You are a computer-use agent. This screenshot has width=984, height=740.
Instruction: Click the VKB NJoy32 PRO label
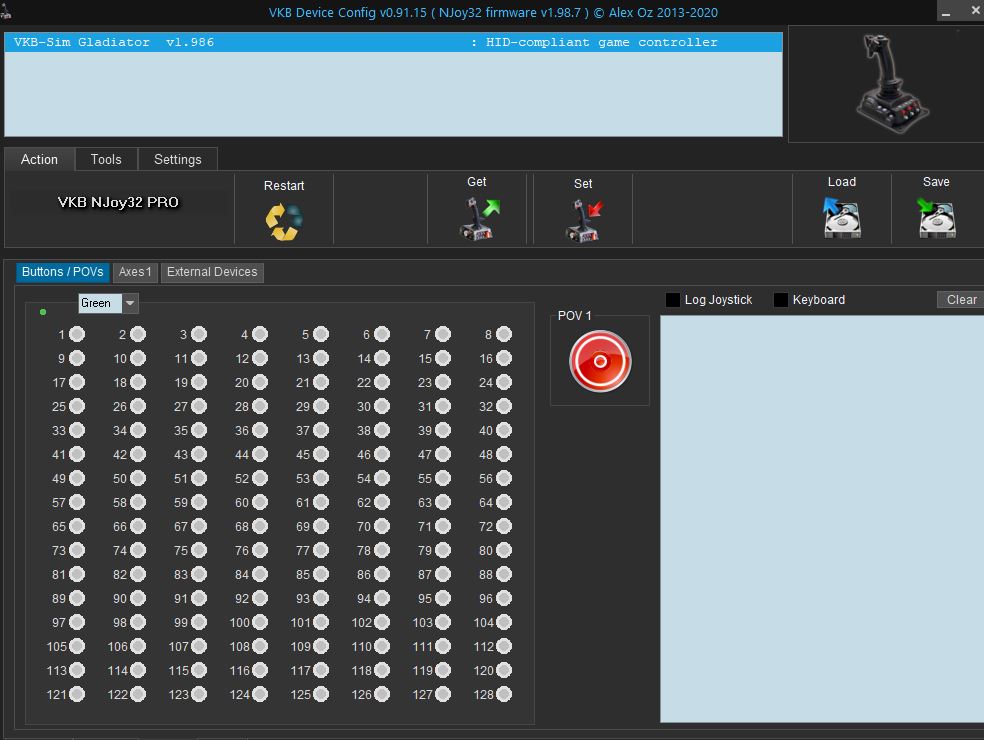(x=118, y=202)
